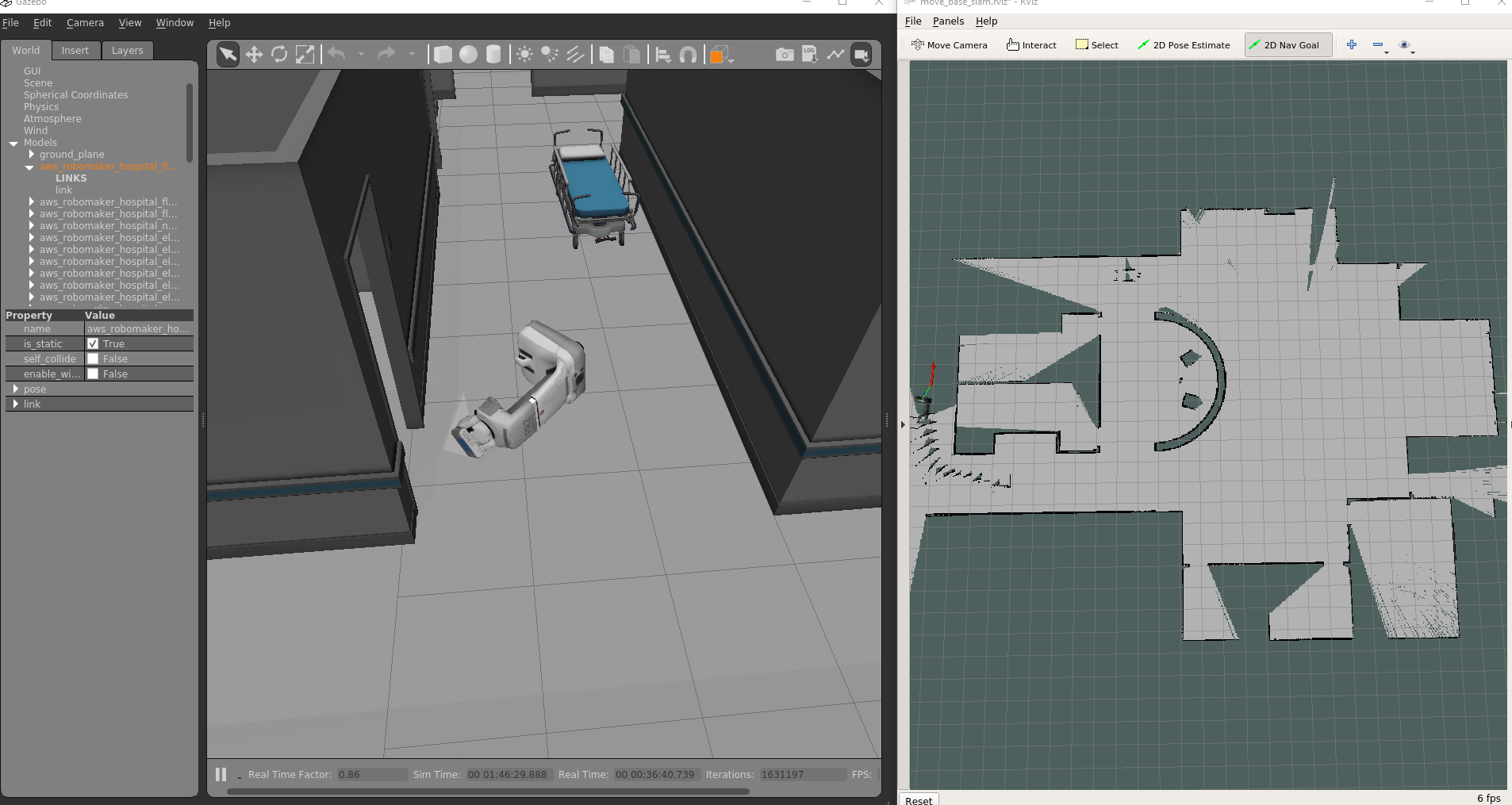The height and width of the screenshot is (805, 1512).
Task: Insert a cylinder shape
Action: pyautogui.click(x=493, y=54)
